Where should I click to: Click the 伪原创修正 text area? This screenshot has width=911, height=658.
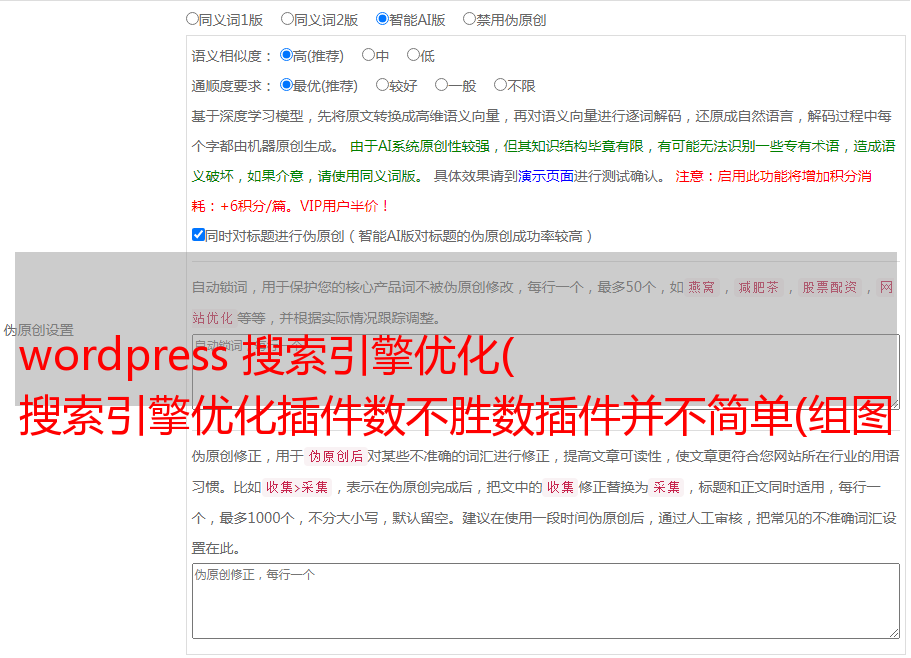[546, 601]
